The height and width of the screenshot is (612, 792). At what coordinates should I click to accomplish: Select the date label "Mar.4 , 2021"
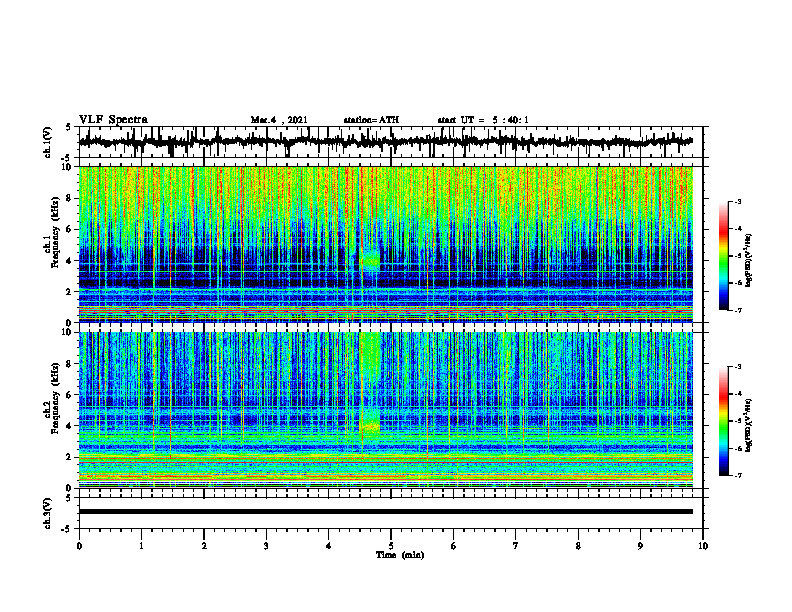tap(279, 120)
